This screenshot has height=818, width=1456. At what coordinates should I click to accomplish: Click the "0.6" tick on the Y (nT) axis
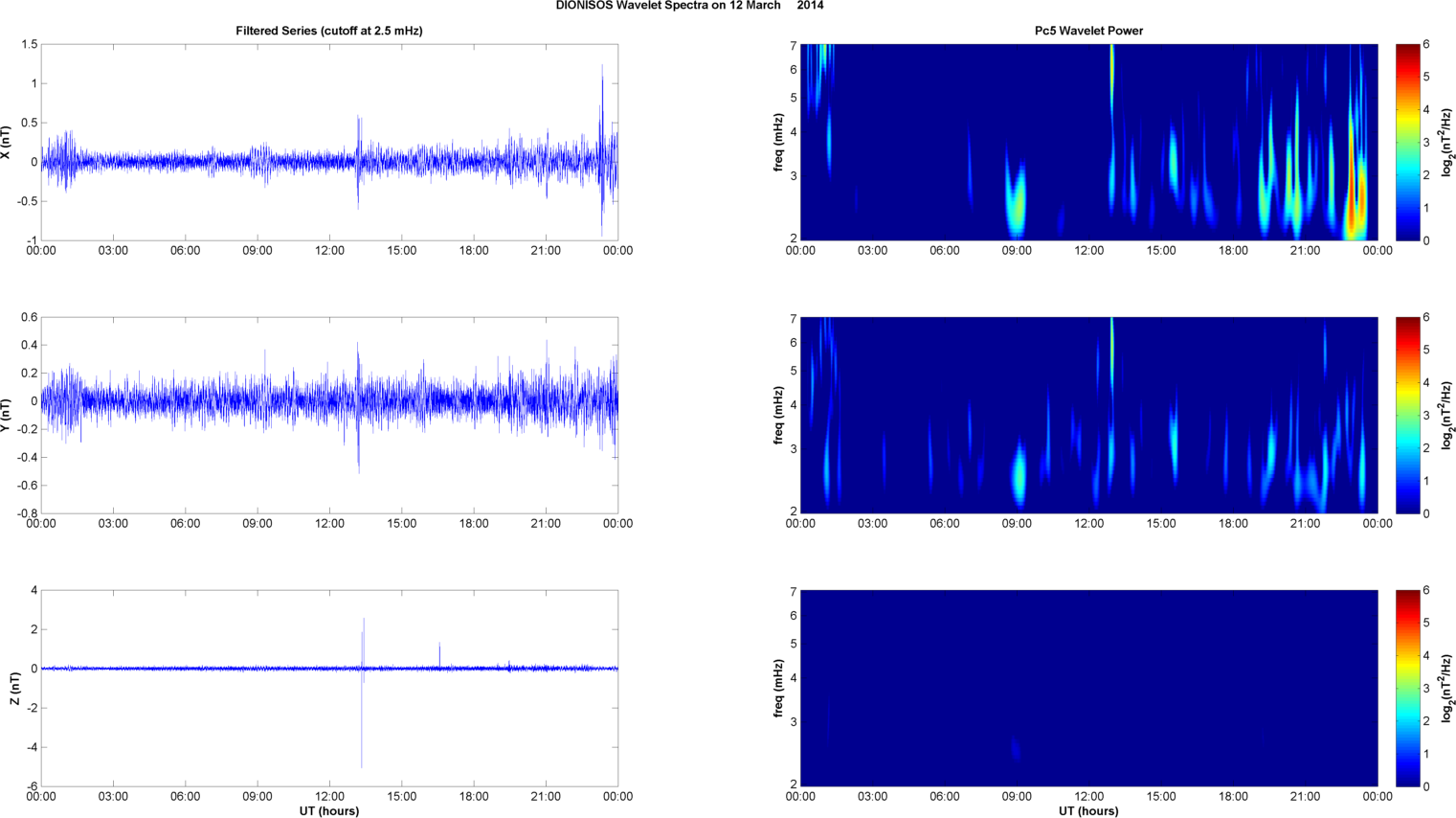pyautogui.click(x=29, y=318)
